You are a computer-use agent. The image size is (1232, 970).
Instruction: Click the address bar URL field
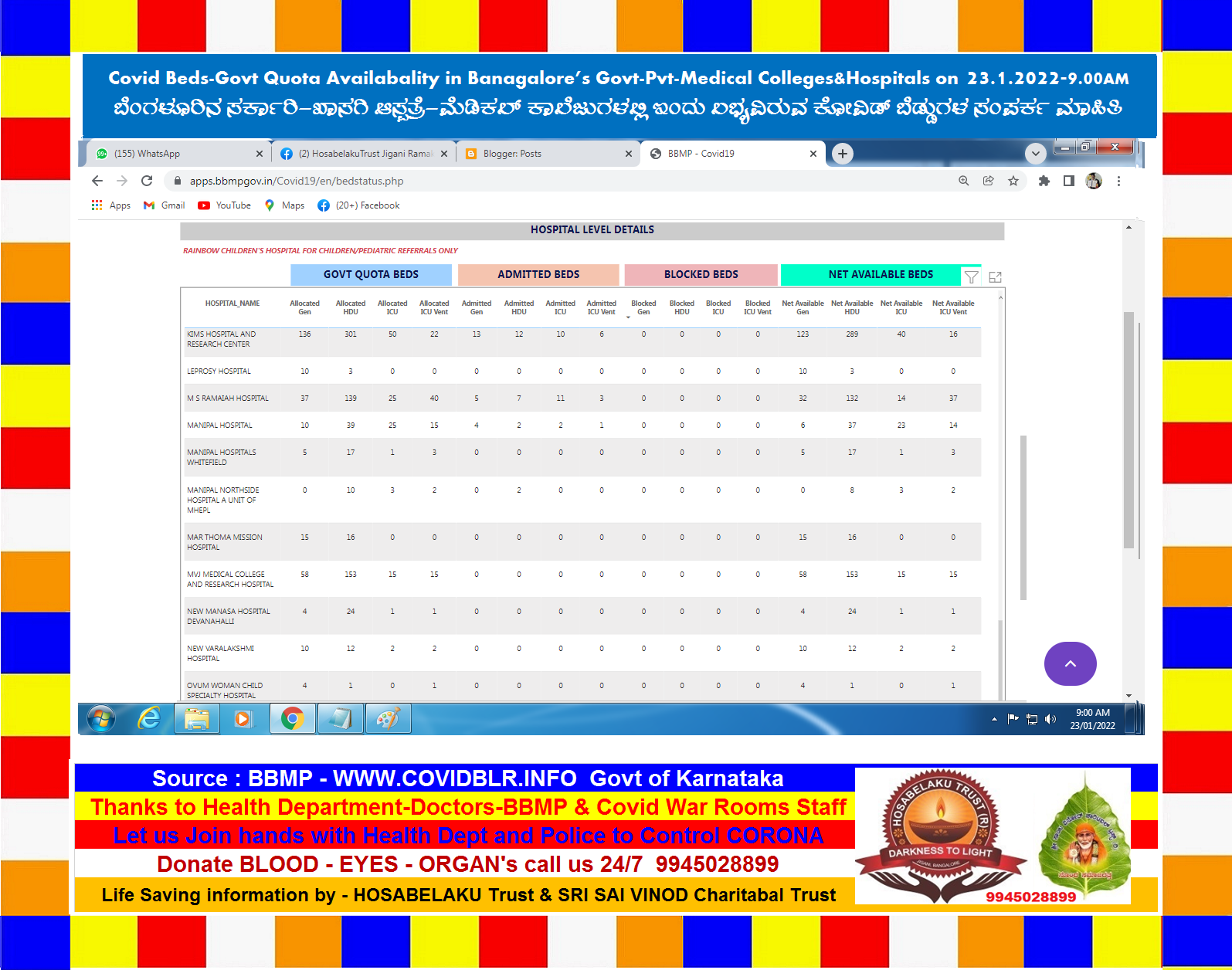tap(556, 181)
